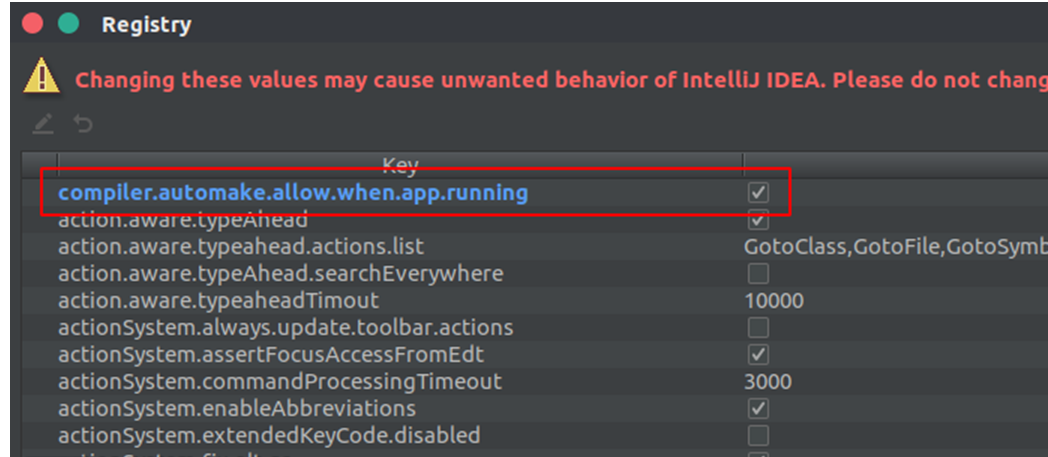1048x457 pixels.
Task: Close the Registry dialog with red button
Action: click(x=33, y=23)
